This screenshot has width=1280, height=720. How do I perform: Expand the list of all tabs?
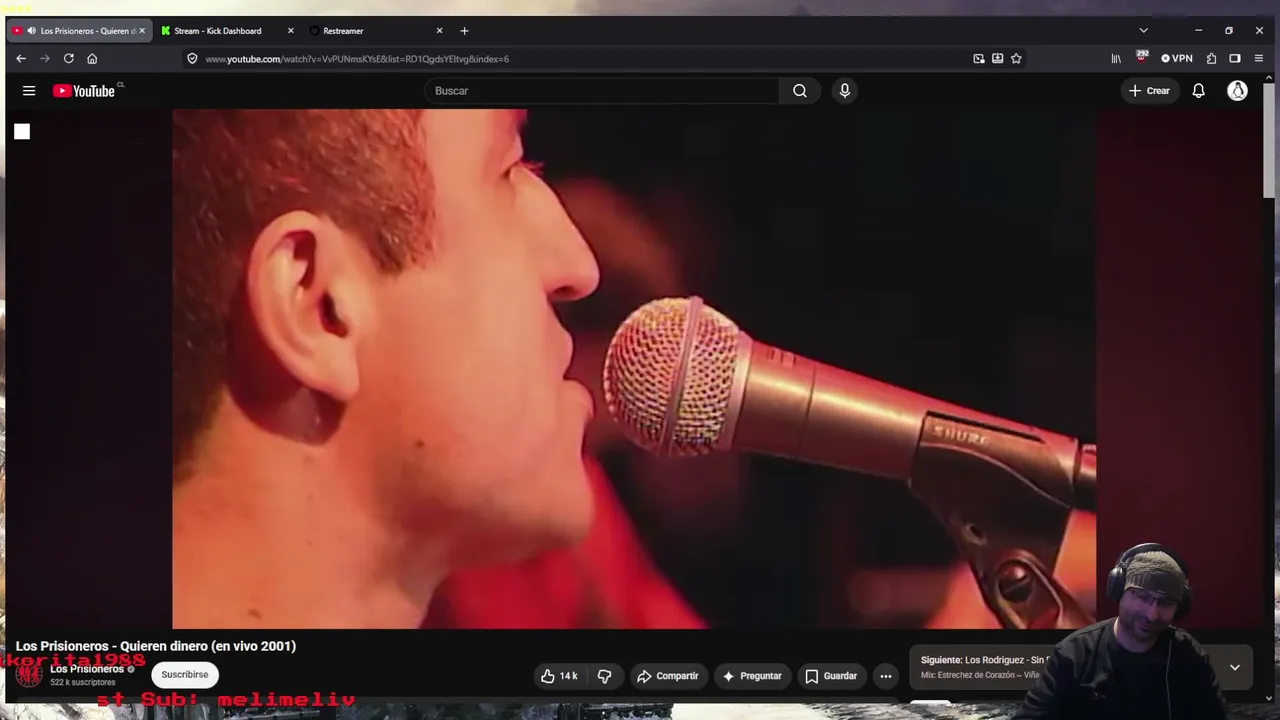1144,31
